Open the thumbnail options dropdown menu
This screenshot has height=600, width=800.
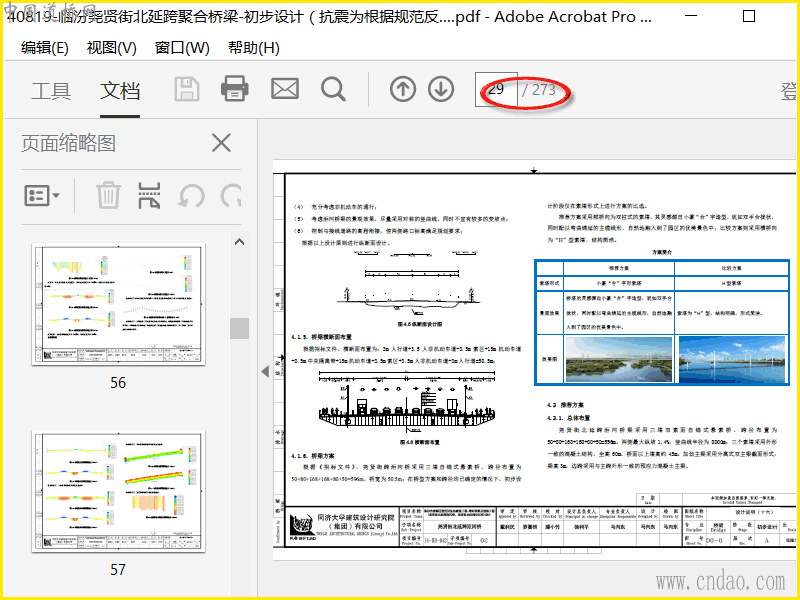click(x=42, y=195)
